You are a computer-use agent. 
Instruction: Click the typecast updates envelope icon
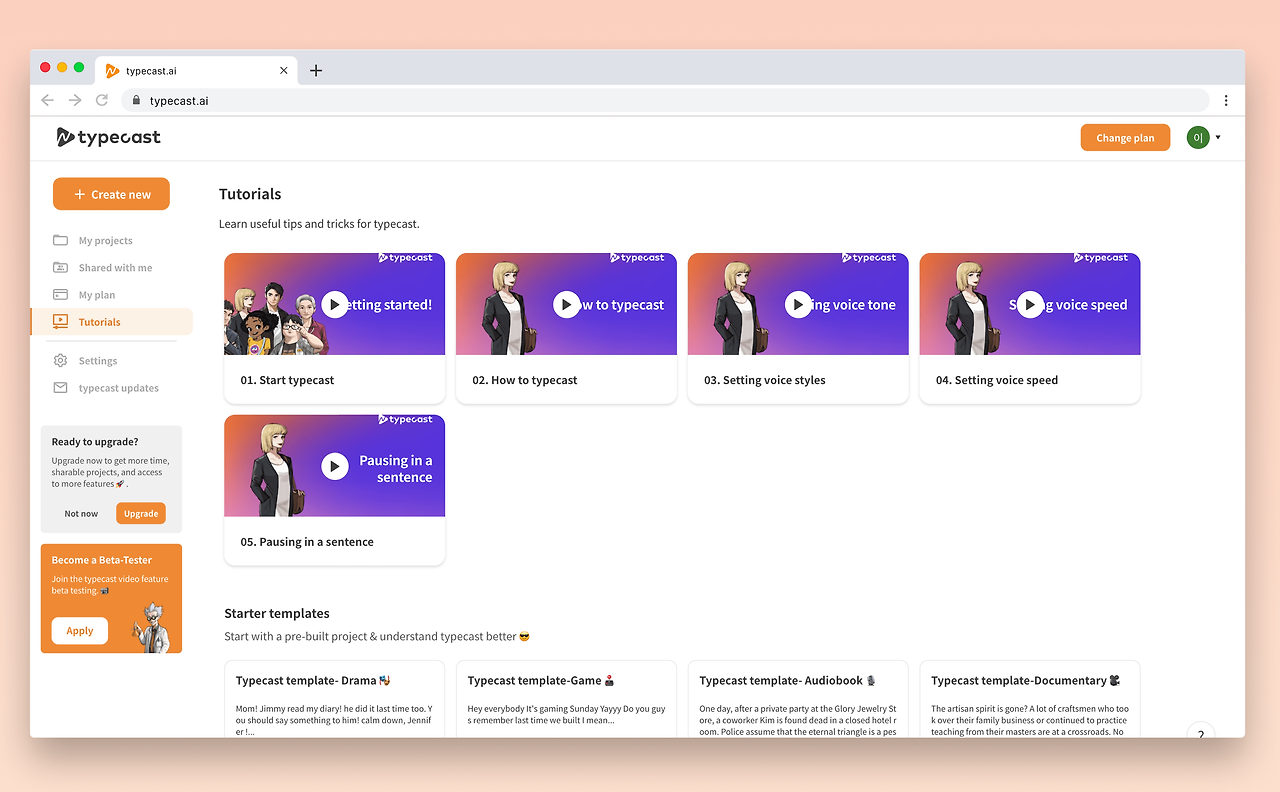[x=60, y=387]
